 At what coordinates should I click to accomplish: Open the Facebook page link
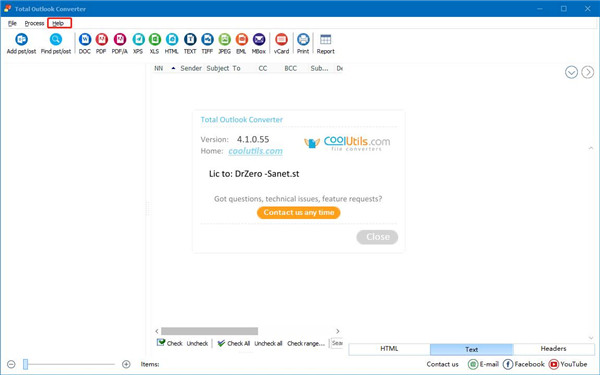coord(523,364)
